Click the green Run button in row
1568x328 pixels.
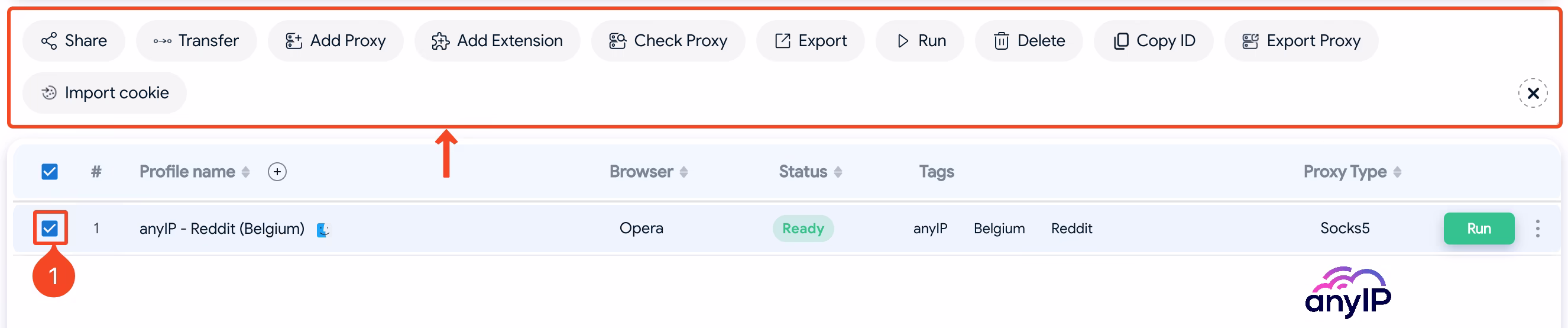(x=1478, y=229)
